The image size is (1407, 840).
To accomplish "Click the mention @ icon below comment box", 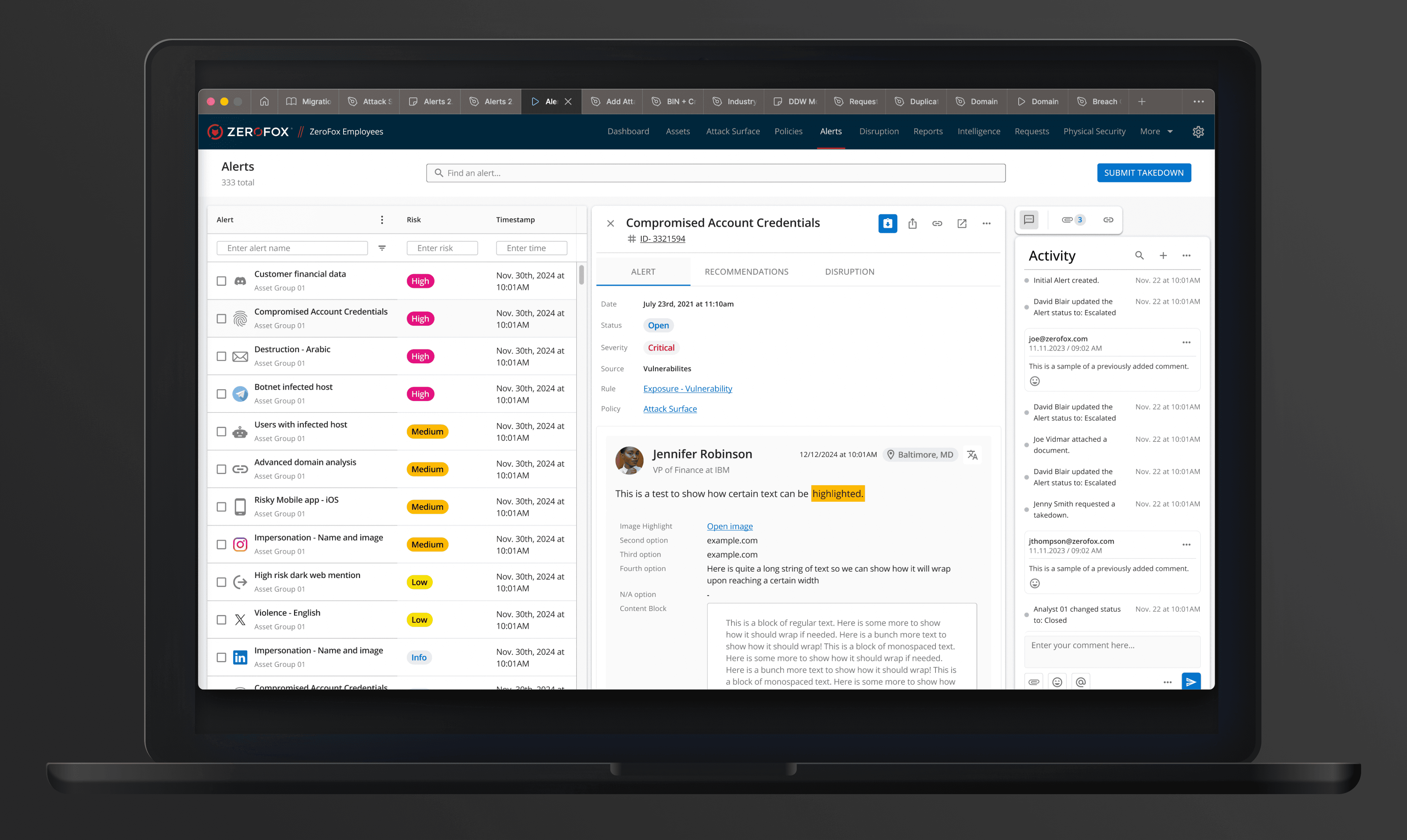I will pos(1080,682).
